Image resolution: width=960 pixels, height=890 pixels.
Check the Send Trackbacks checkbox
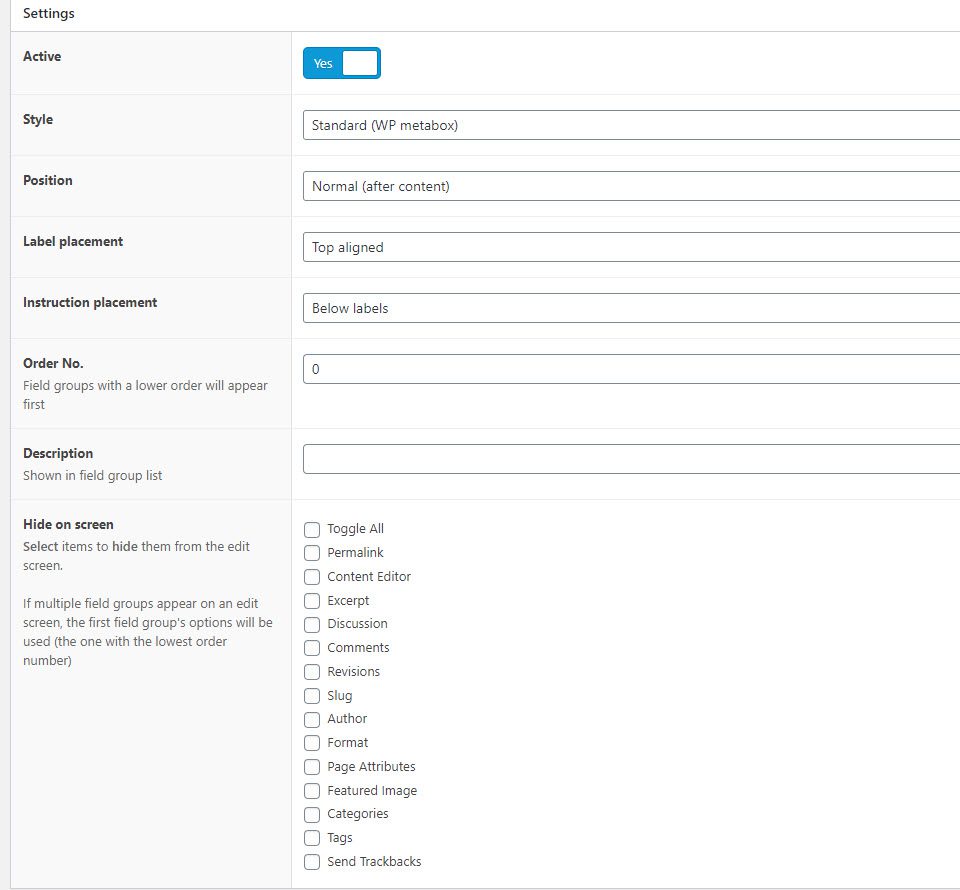click(311, 861)
